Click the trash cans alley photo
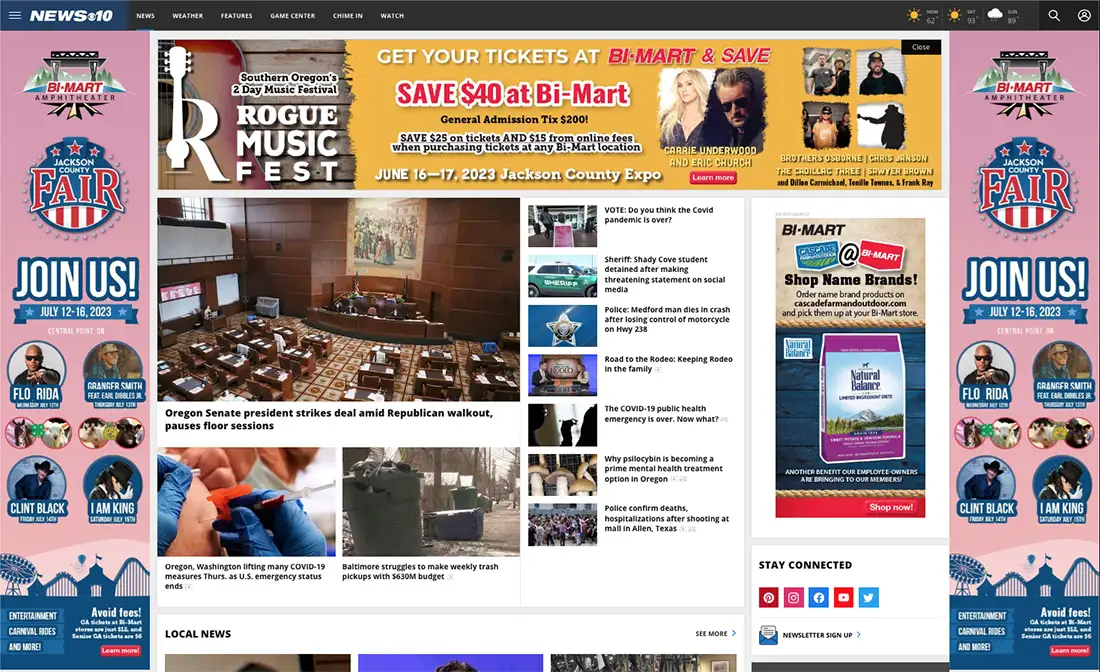1100x672 pixels. pos(431,502)
